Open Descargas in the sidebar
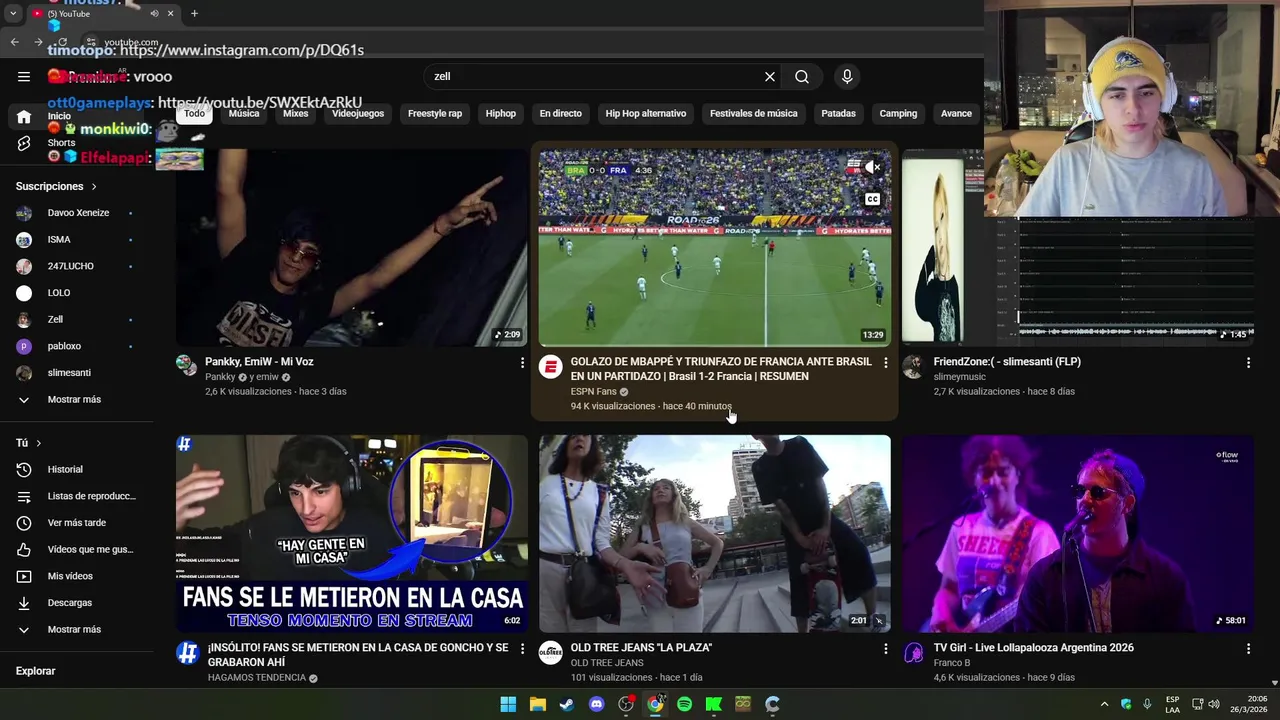1280x720 pixels. coord(75,603)
